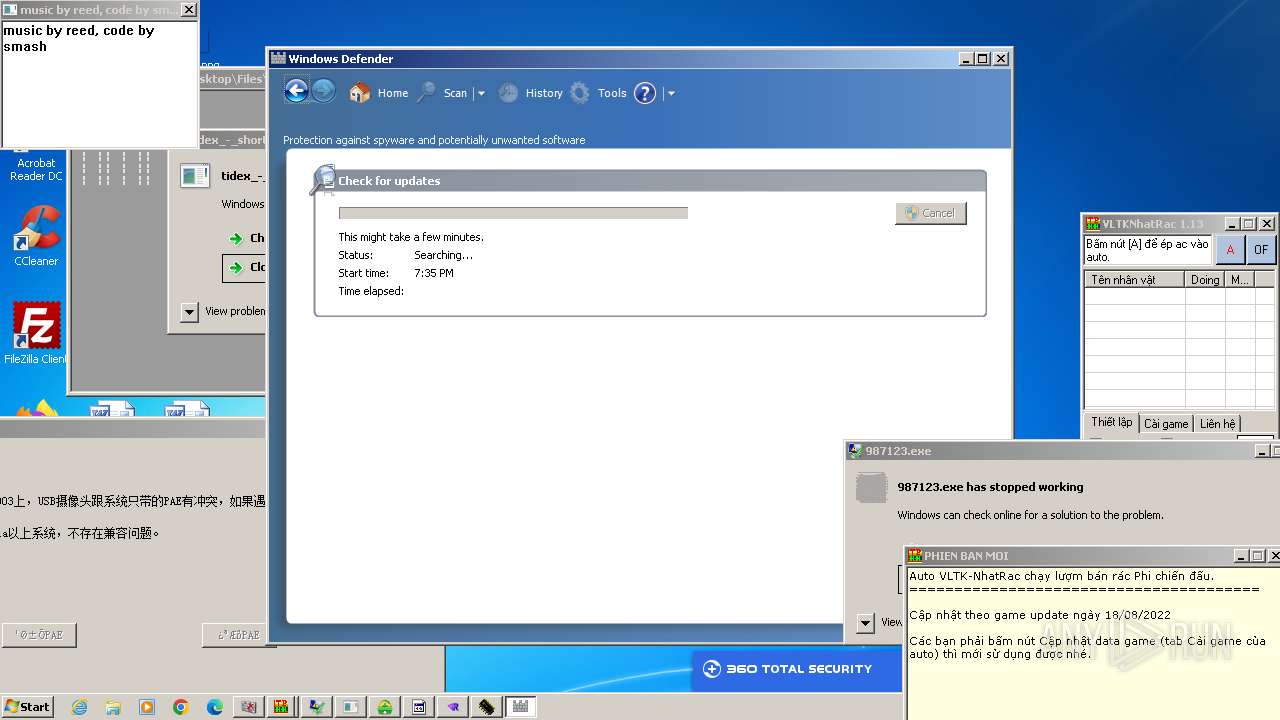Click the forward arrow in Windows Defender
This screenshot has width=1280, height=720.
point(323,91)
